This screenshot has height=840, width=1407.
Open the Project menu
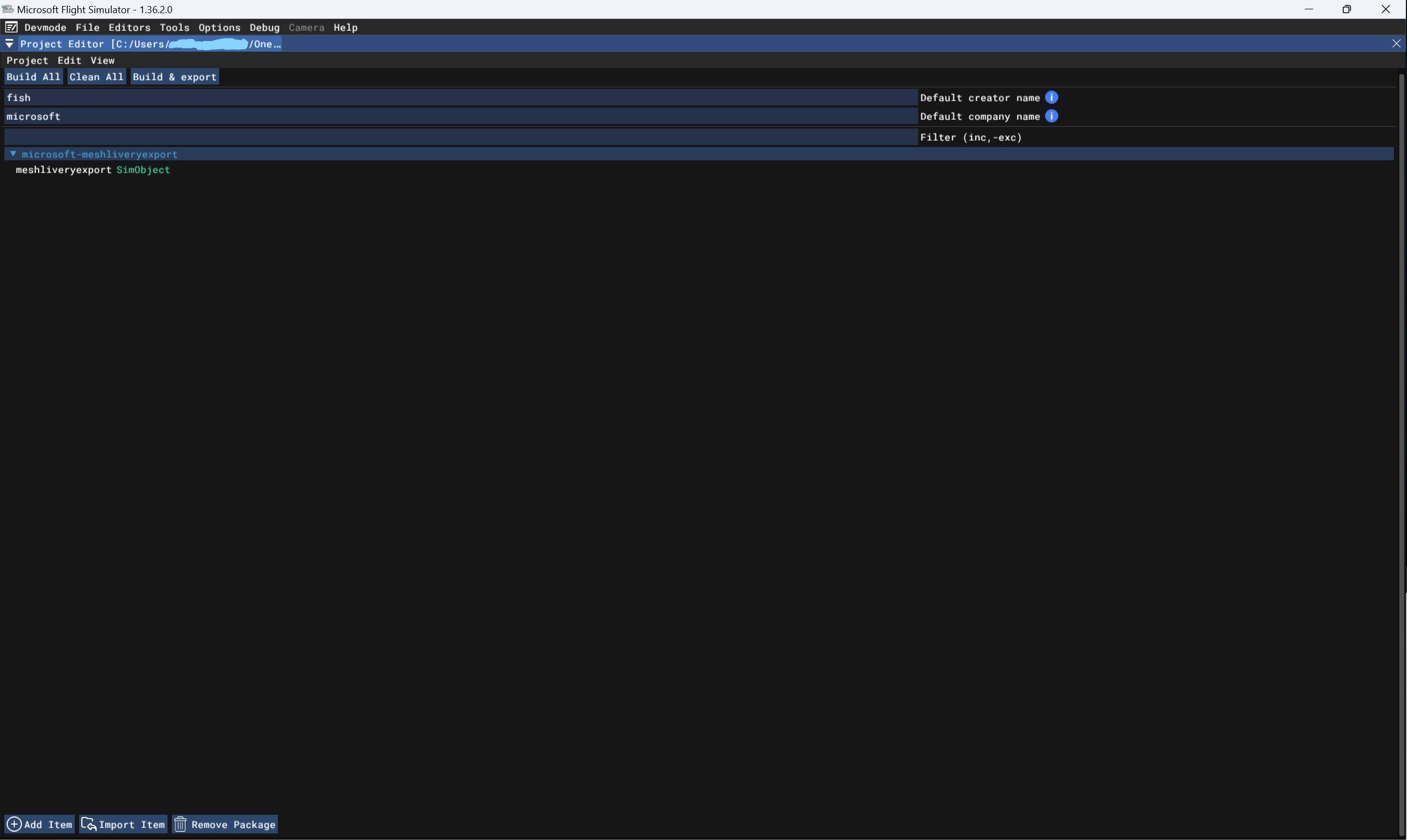(26, 60)
